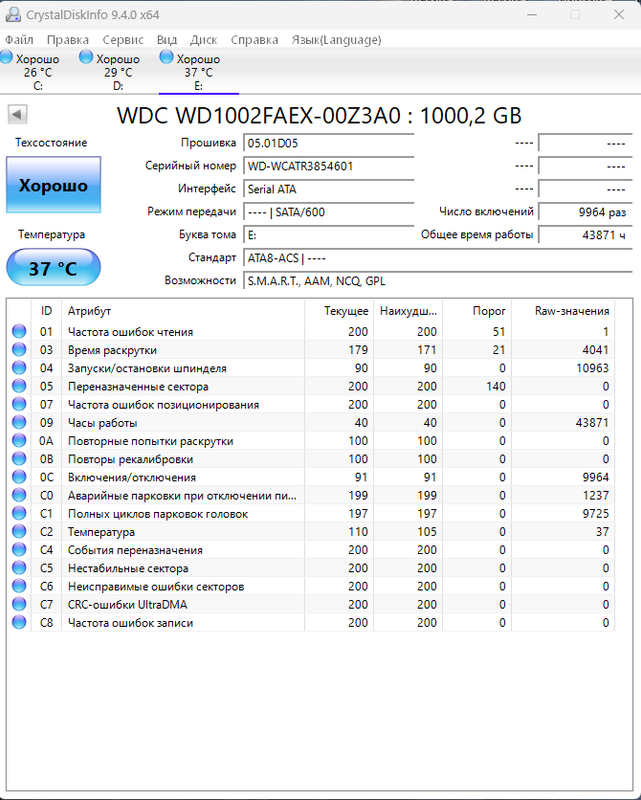Click raw value 10963 in attribute table

(x=593, y=368)
